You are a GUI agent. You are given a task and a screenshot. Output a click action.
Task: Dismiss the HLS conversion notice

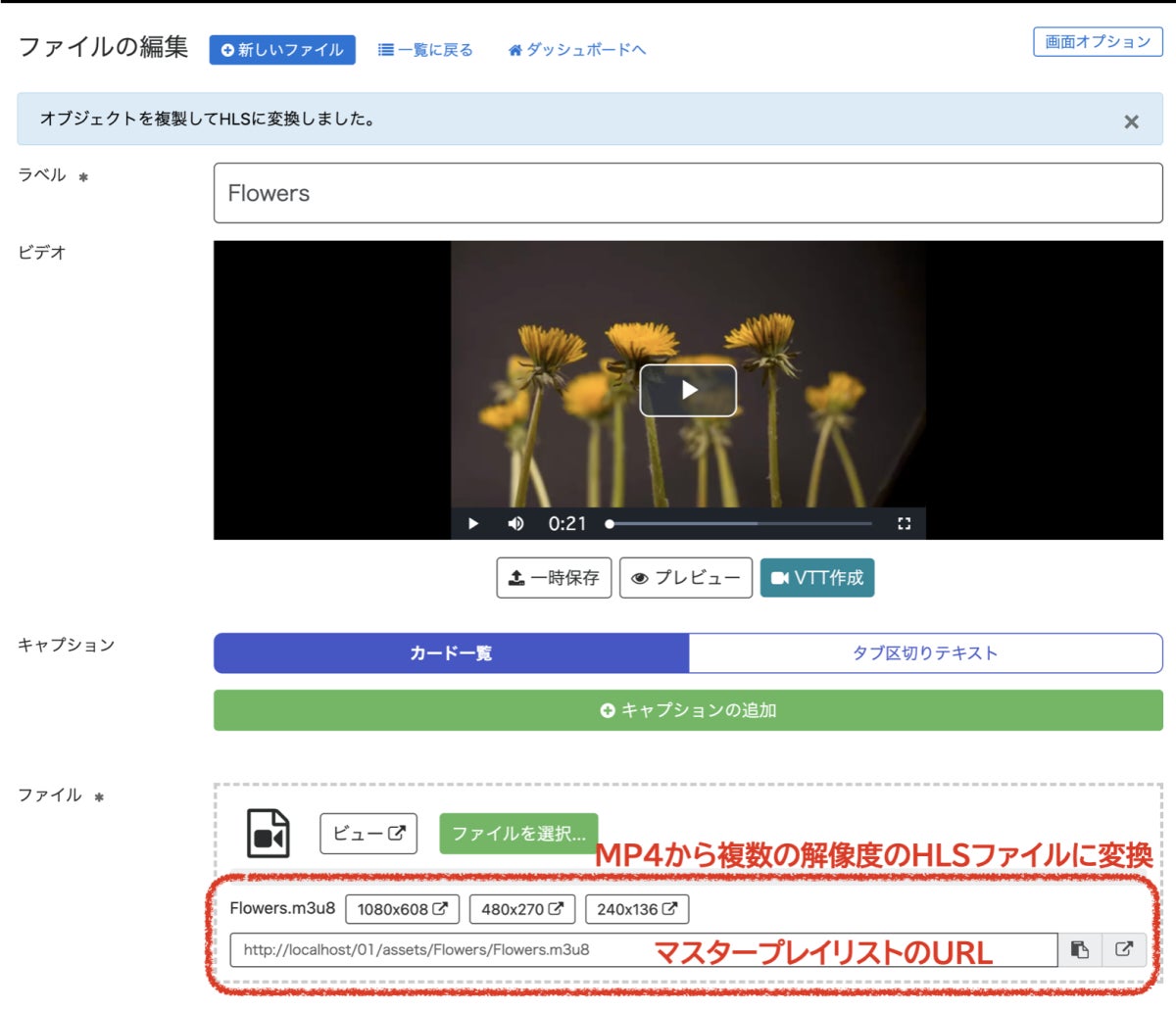click(x=1131, y=121)
